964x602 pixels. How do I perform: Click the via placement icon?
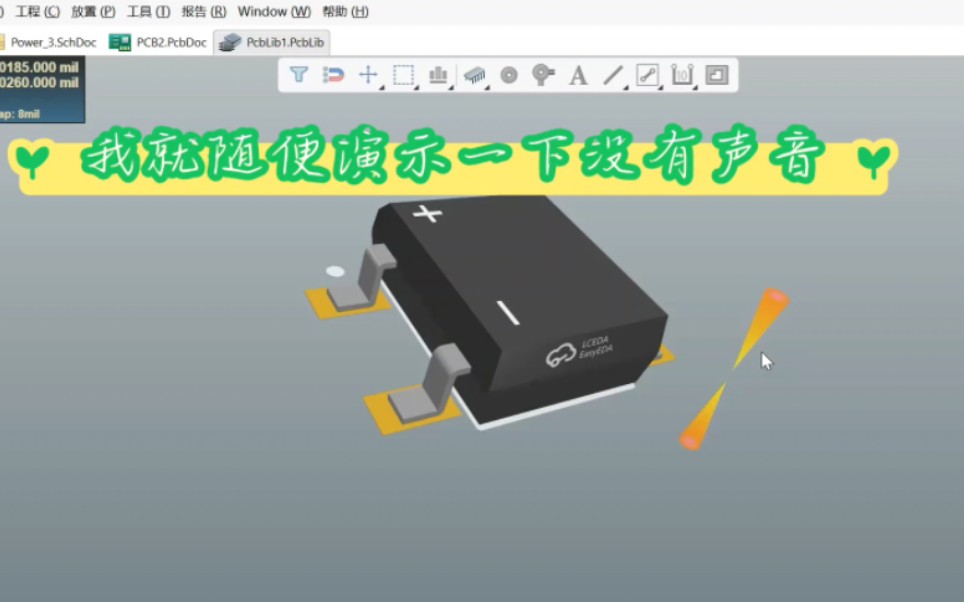(x=508, y=73)
